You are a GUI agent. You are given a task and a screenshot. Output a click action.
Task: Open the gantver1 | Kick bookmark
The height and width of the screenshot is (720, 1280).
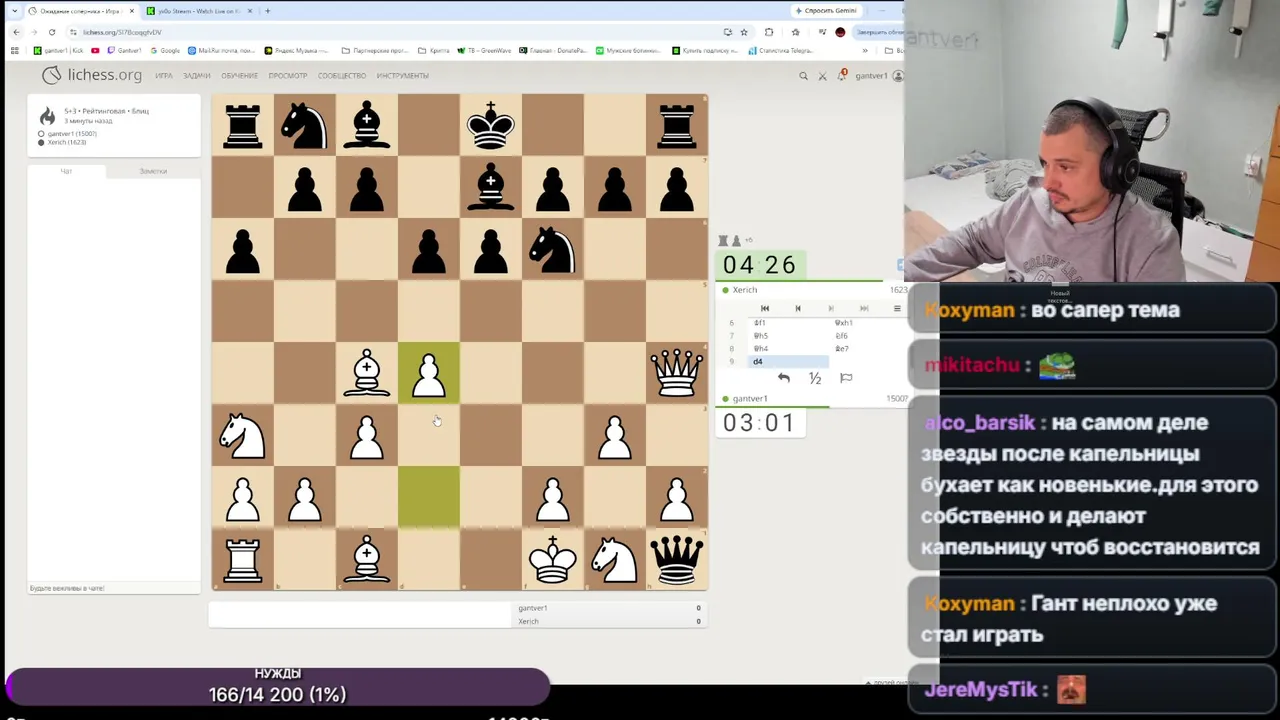tap(60, 51)
